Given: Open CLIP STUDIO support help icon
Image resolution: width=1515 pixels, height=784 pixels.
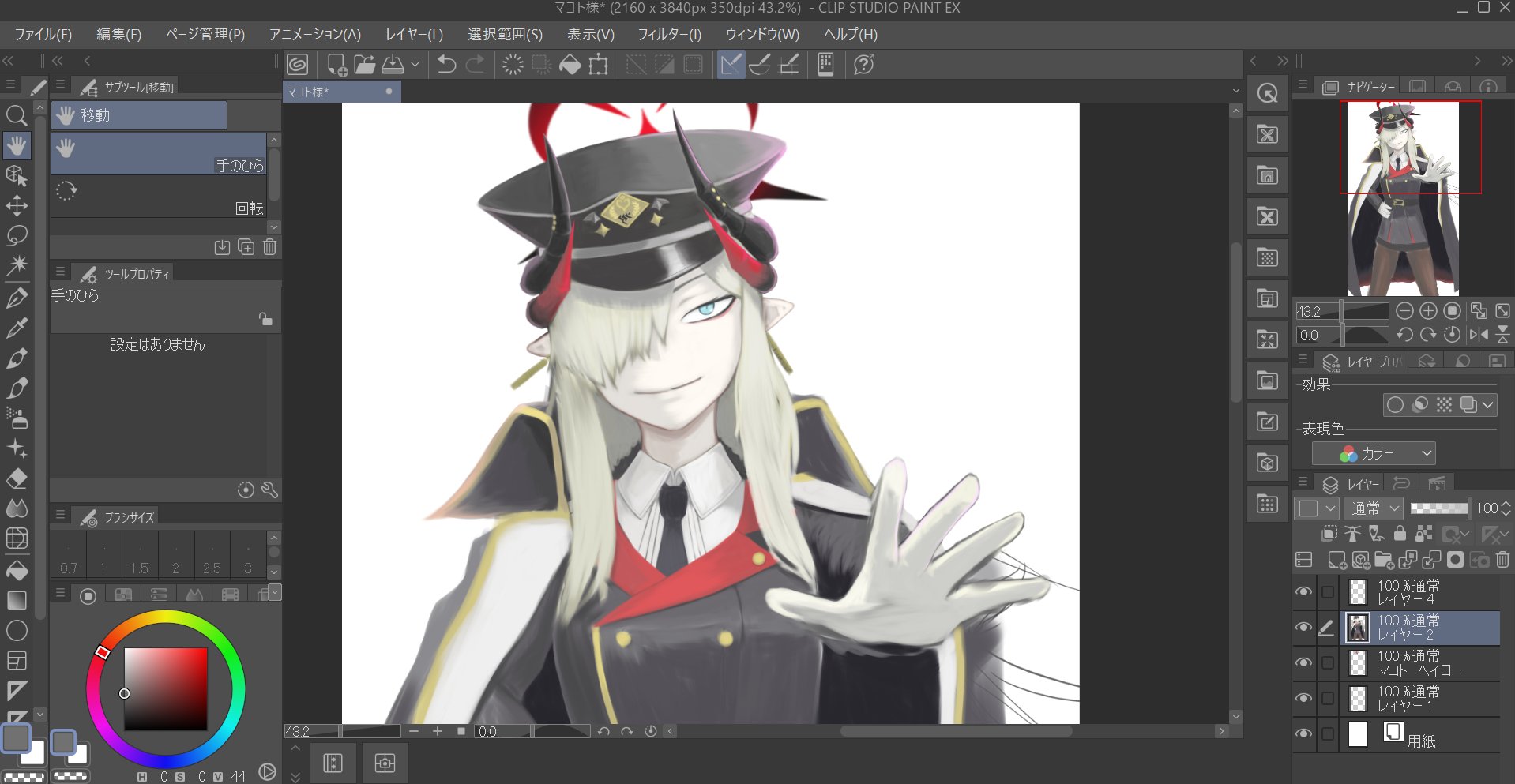Looking at the screenshot, I should pyautogui.click(x=864, y=65).
